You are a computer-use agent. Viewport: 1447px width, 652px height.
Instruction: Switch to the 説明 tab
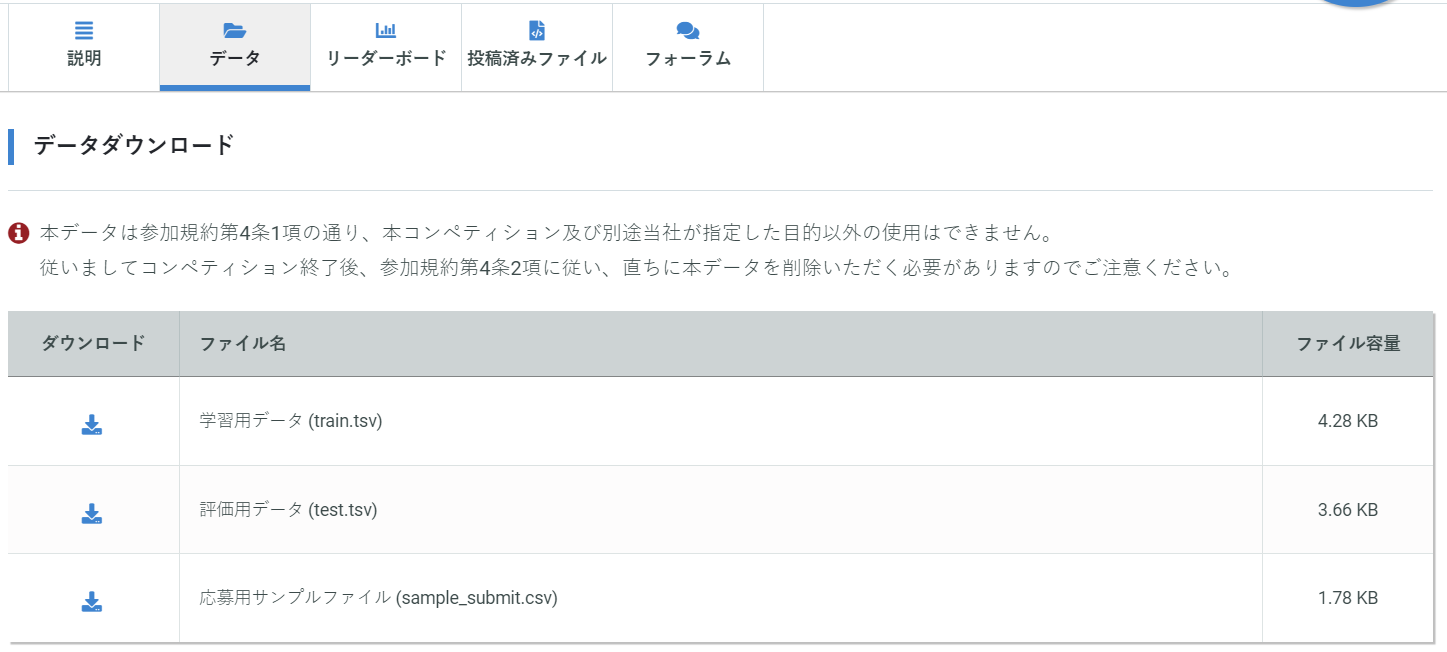(83, 47)
